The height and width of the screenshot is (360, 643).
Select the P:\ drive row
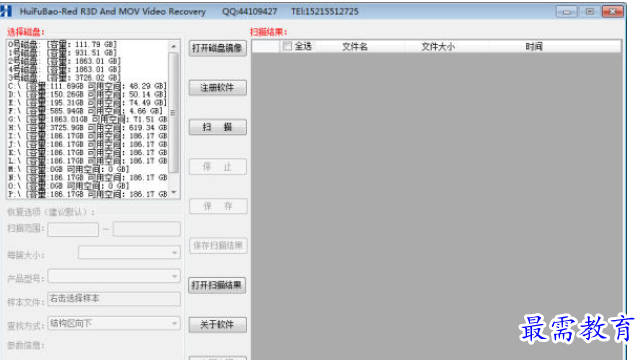click(x=88, y=194)
